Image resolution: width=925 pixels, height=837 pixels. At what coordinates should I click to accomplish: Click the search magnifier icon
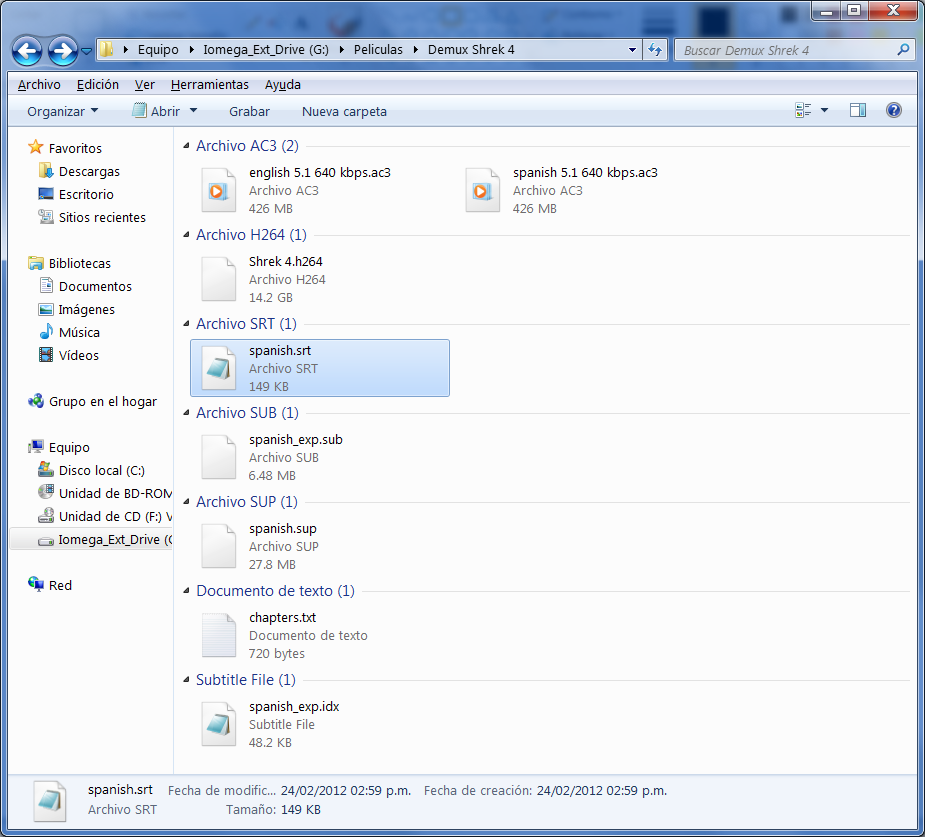(903, 50)
